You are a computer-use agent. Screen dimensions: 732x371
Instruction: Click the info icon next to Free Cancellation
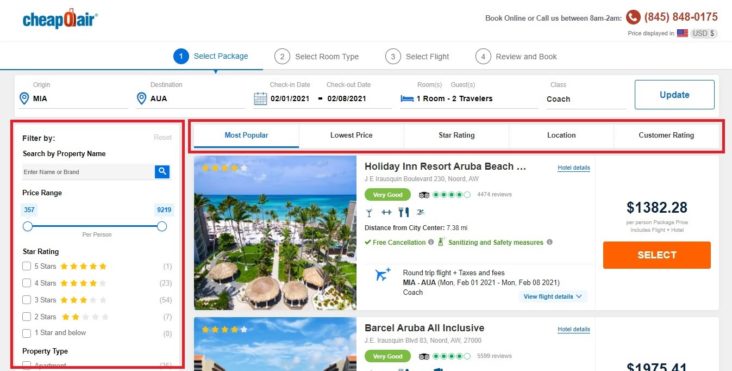pos(431,242)
